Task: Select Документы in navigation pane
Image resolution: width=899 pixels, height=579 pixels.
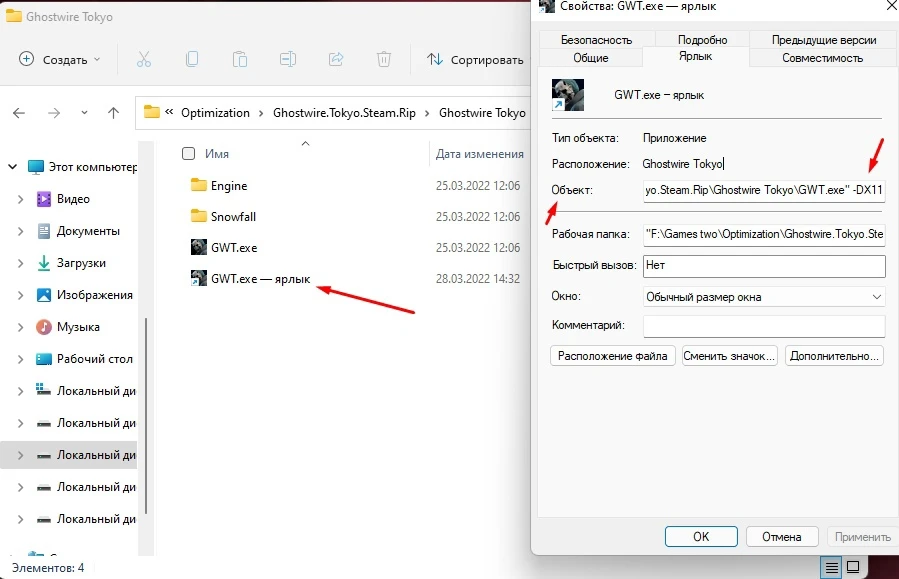Action: click(88, 231)
